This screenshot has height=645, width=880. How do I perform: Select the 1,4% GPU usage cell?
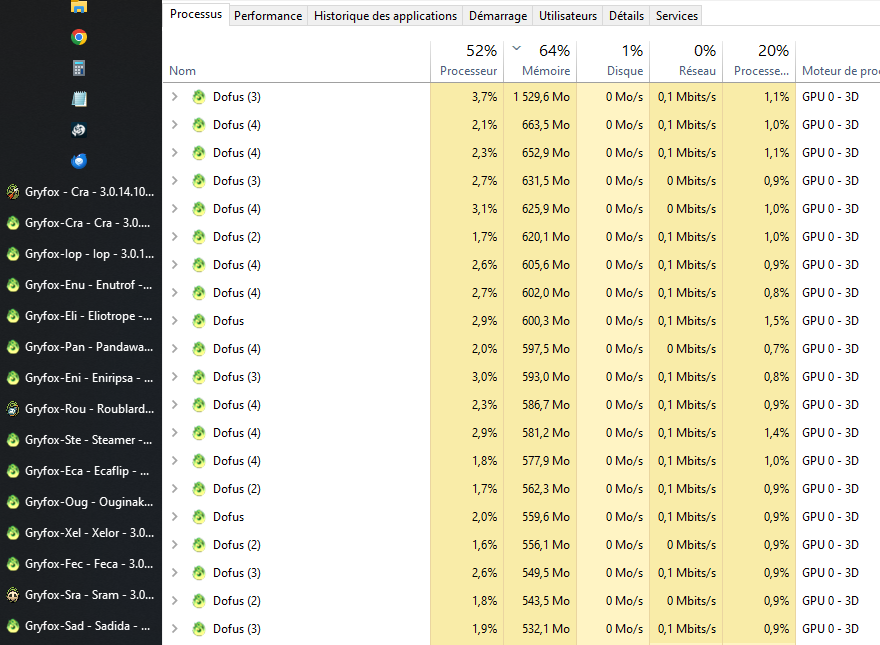(759, 433)
